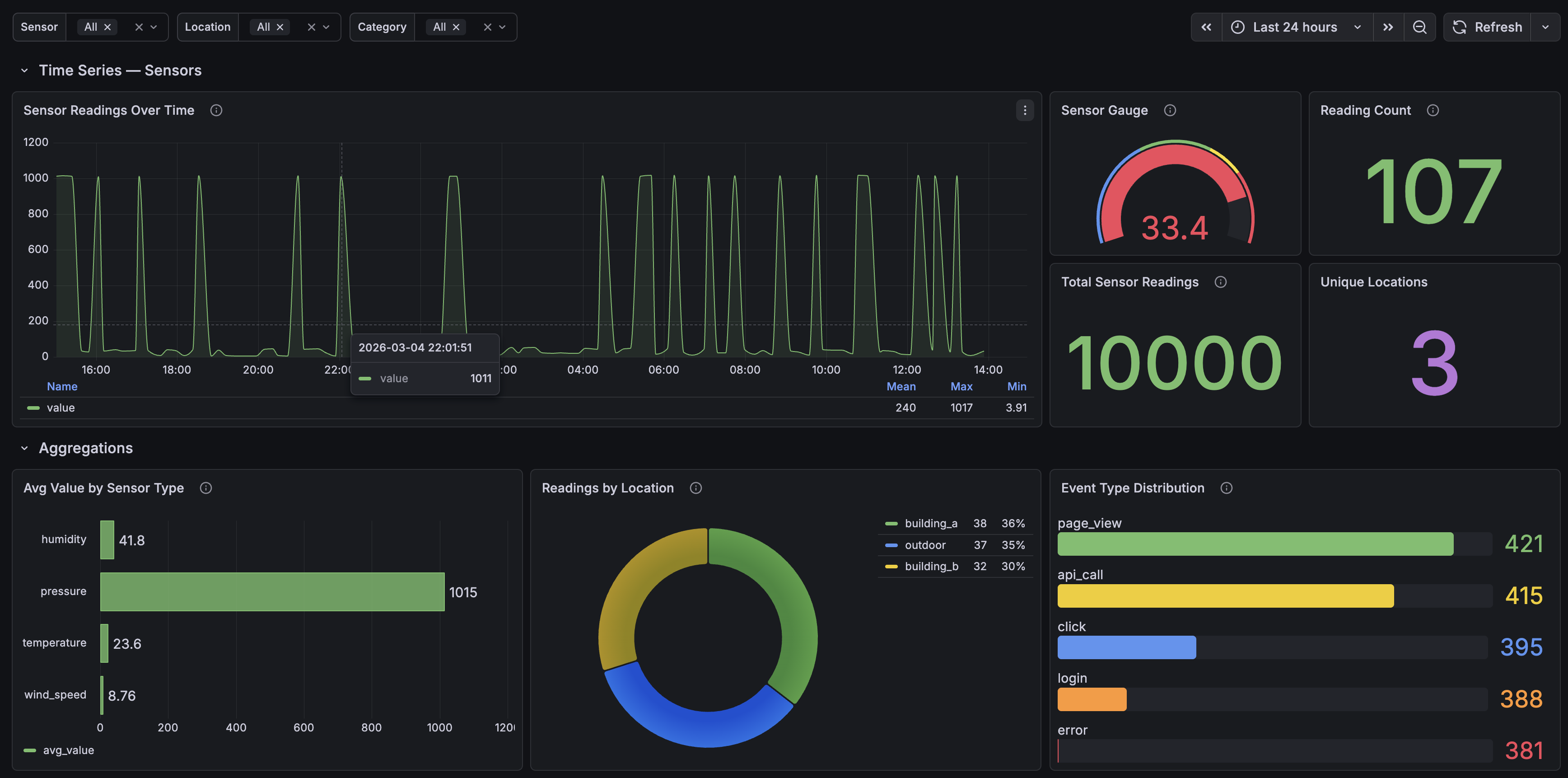
Task: Refresh the dashboard
Action: pos(1487,28)
